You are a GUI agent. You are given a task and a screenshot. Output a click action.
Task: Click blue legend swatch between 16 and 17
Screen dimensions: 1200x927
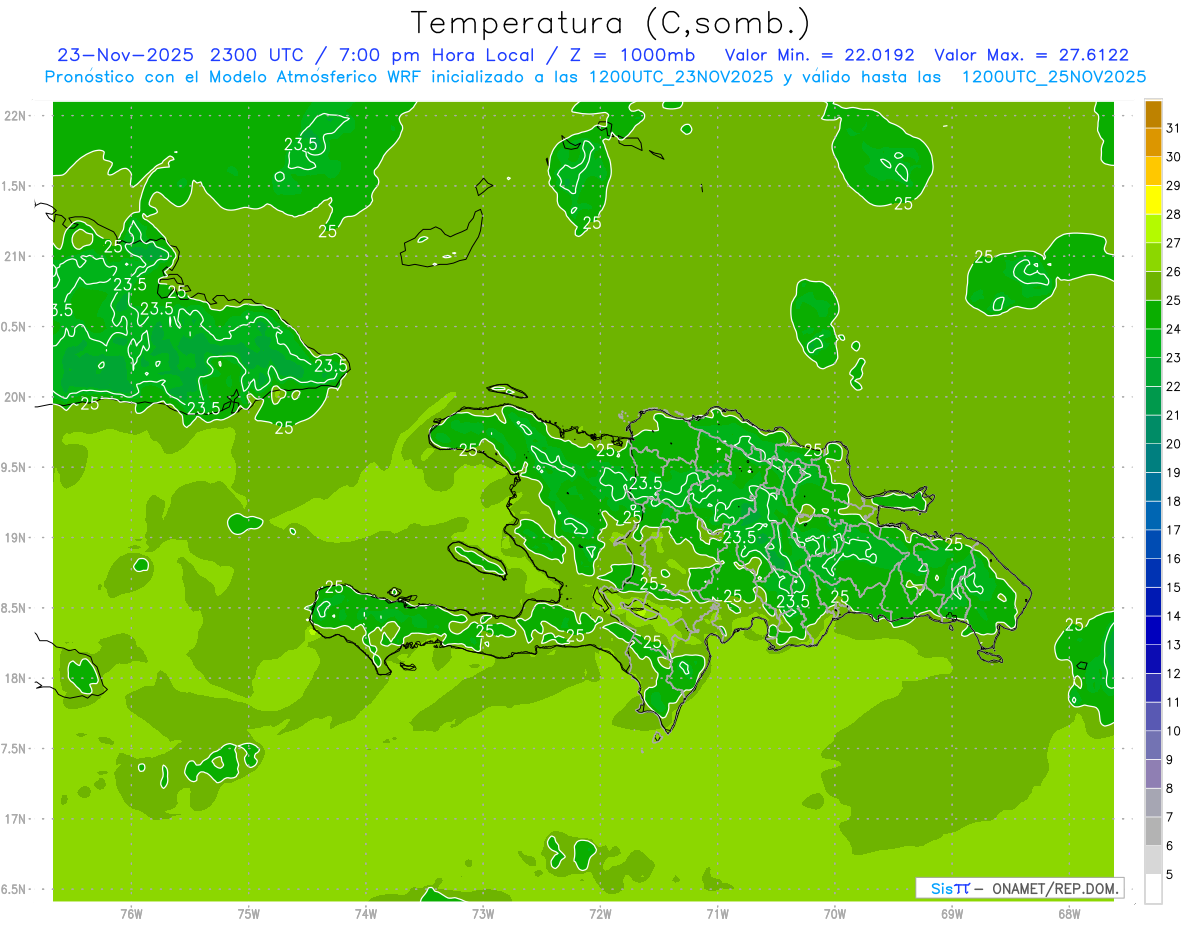coord(1153,544)
